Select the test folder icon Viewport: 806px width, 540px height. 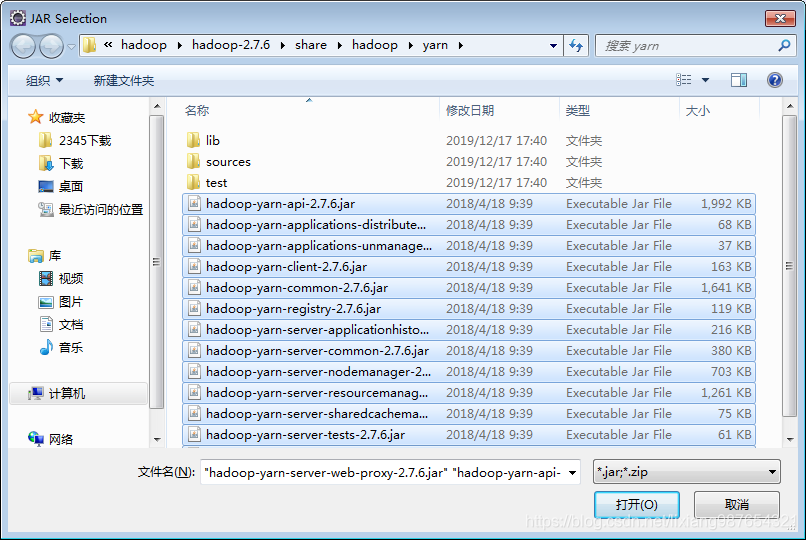click(x=194, y=182)
